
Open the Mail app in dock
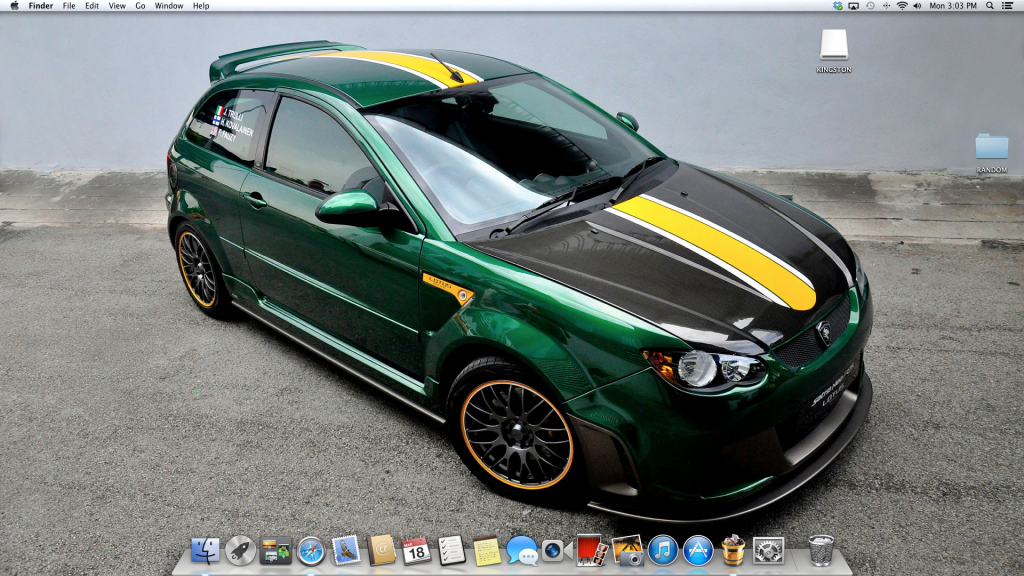pos(346,550)
